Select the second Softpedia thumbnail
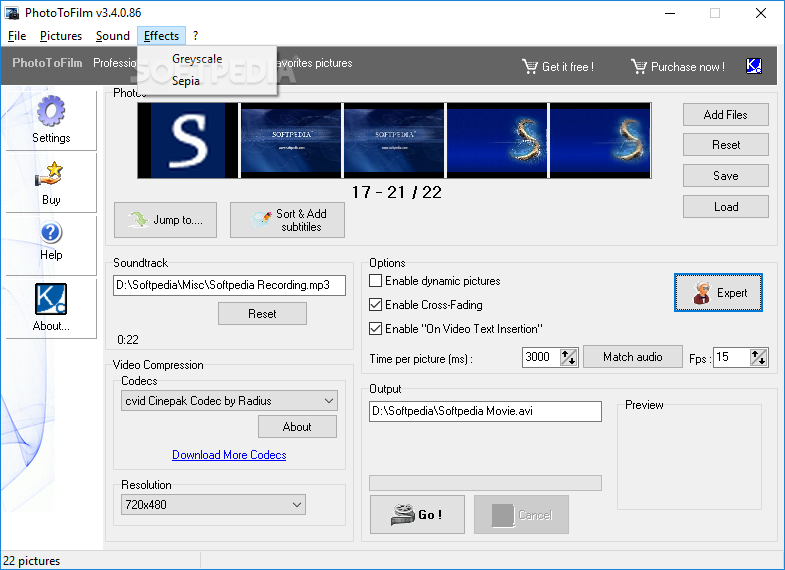Screen dimensions: 785x570 click(291, 141)
